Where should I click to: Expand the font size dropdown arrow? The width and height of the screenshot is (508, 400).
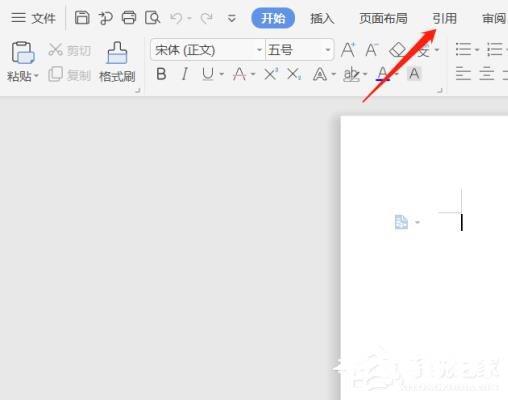coord(328,50)
